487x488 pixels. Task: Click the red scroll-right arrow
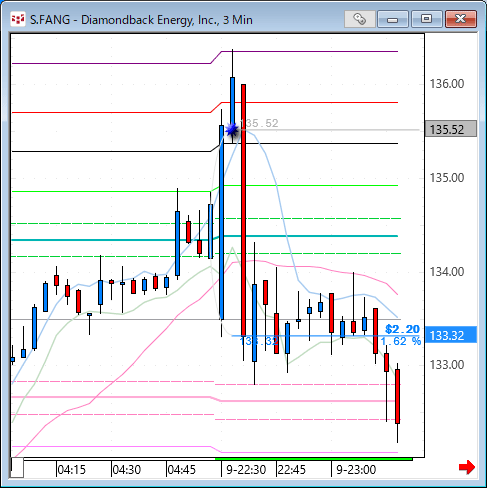coord(467,467)
